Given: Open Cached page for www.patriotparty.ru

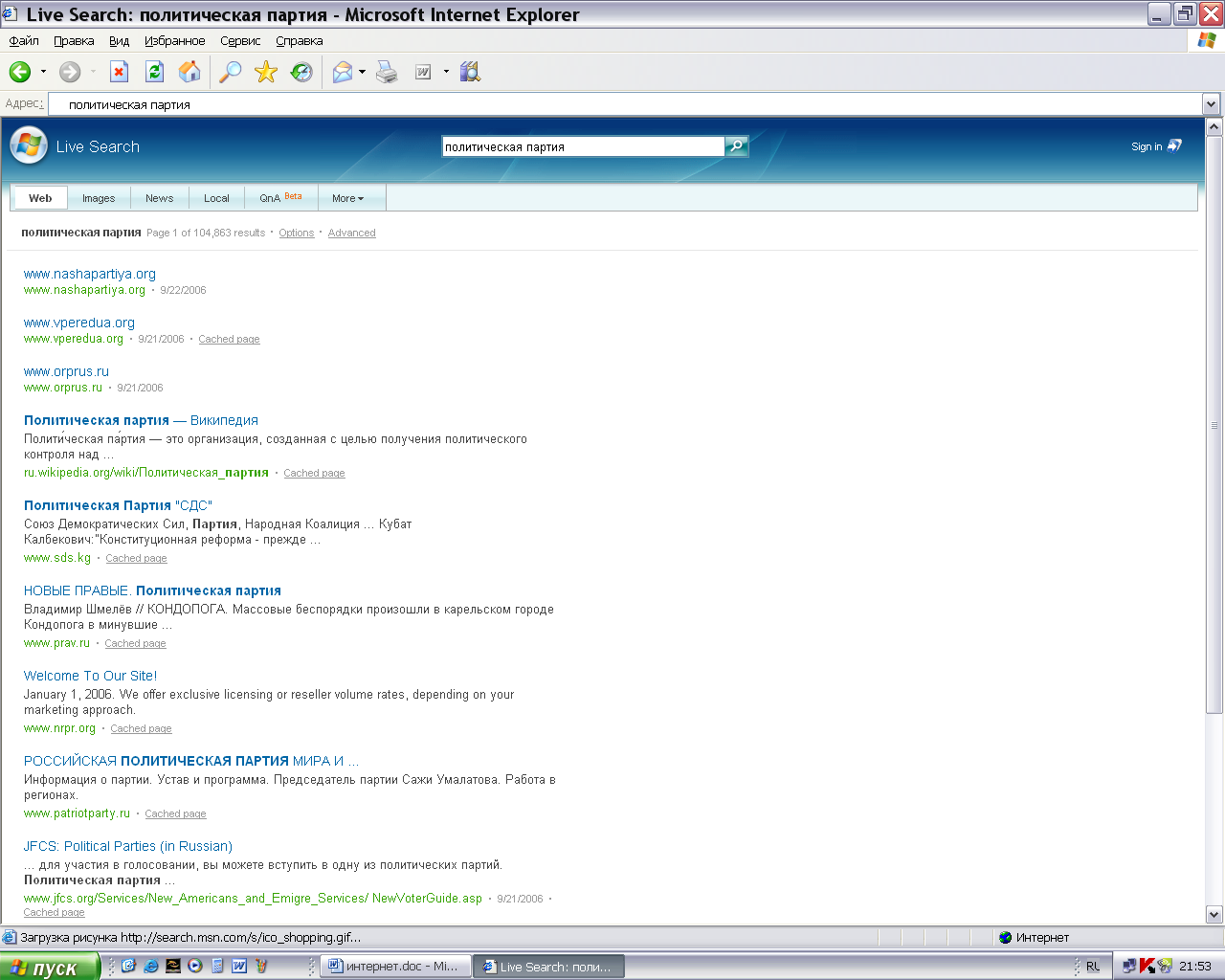Looking at the screenshot, I should click(x=175, y=813).
